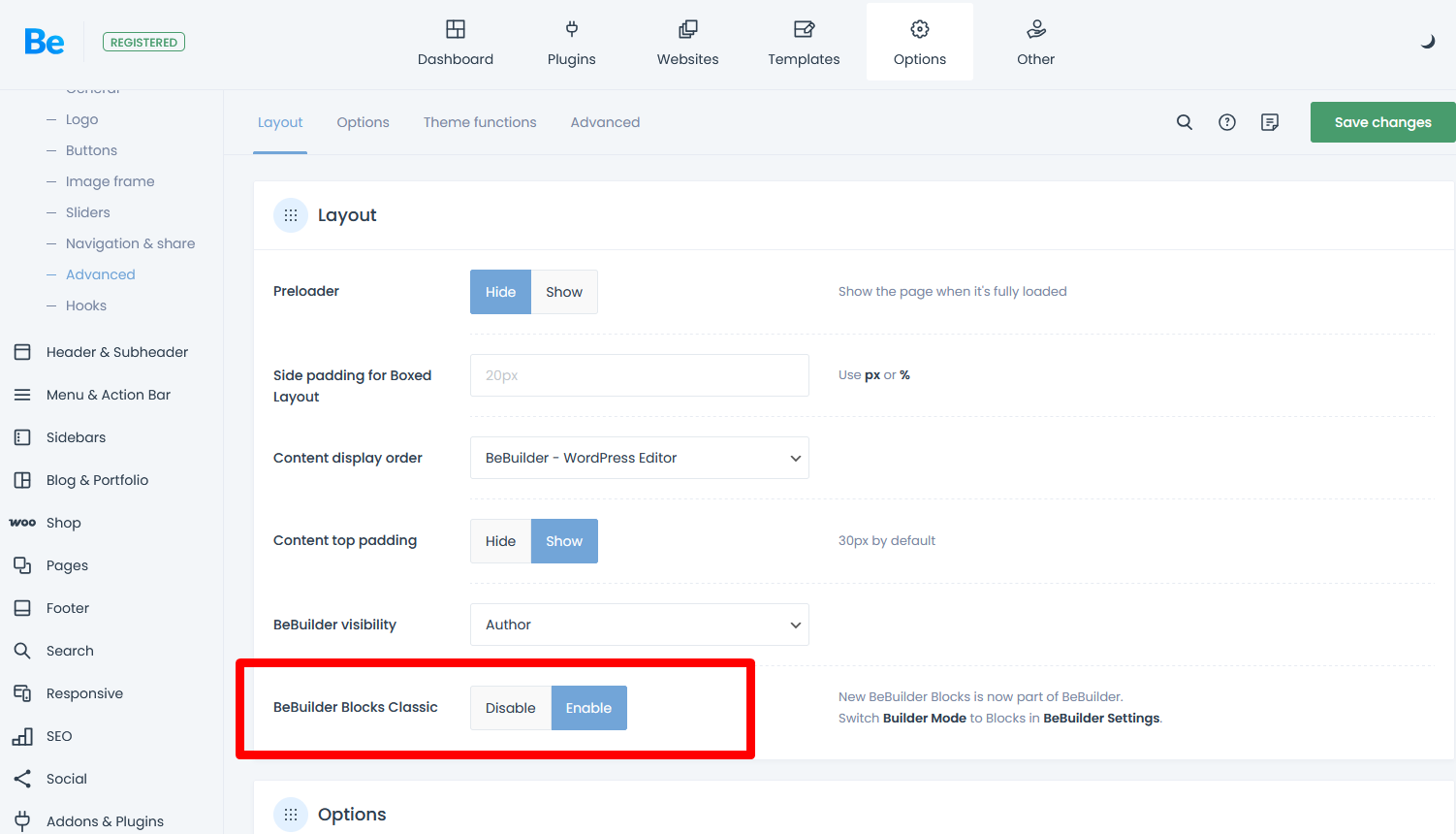
Task: Open the help question mark icon
Action: (1226, 122)
